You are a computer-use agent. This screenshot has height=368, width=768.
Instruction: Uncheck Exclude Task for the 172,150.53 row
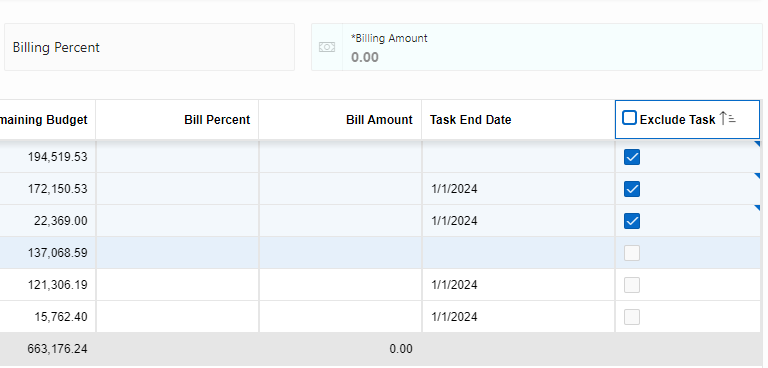(x=632, y=189)
